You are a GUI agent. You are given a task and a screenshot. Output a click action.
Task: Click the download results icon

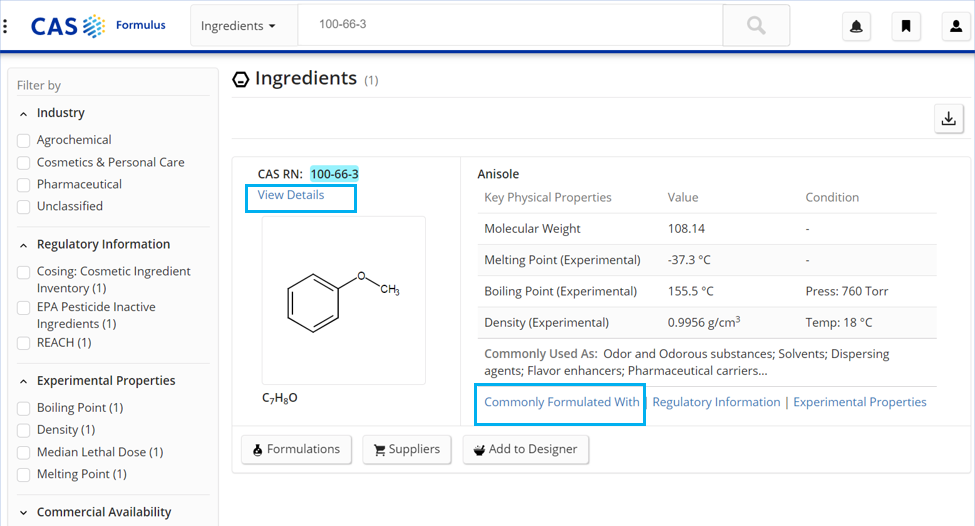[x=949, y=118]
